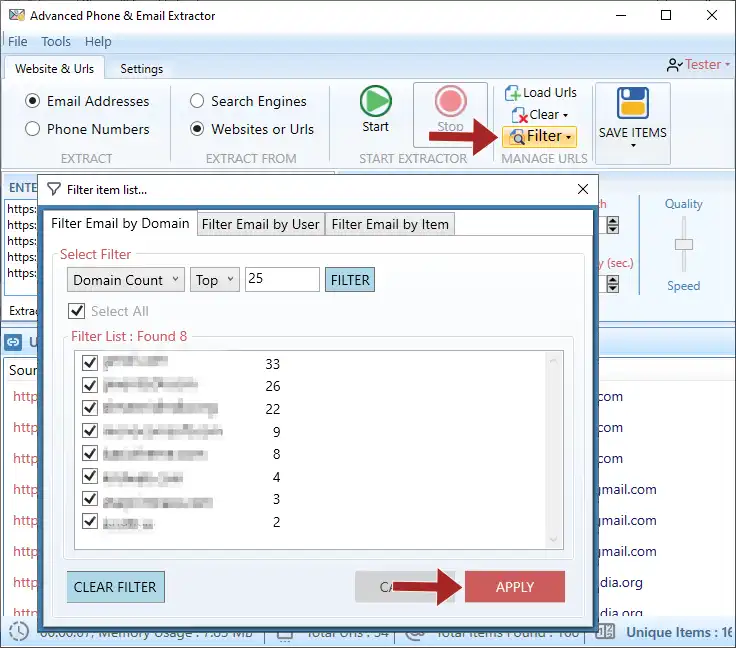Select Search Engines radio button
The width and height of the screenshot is (736, 648).
tap(197, 101)
